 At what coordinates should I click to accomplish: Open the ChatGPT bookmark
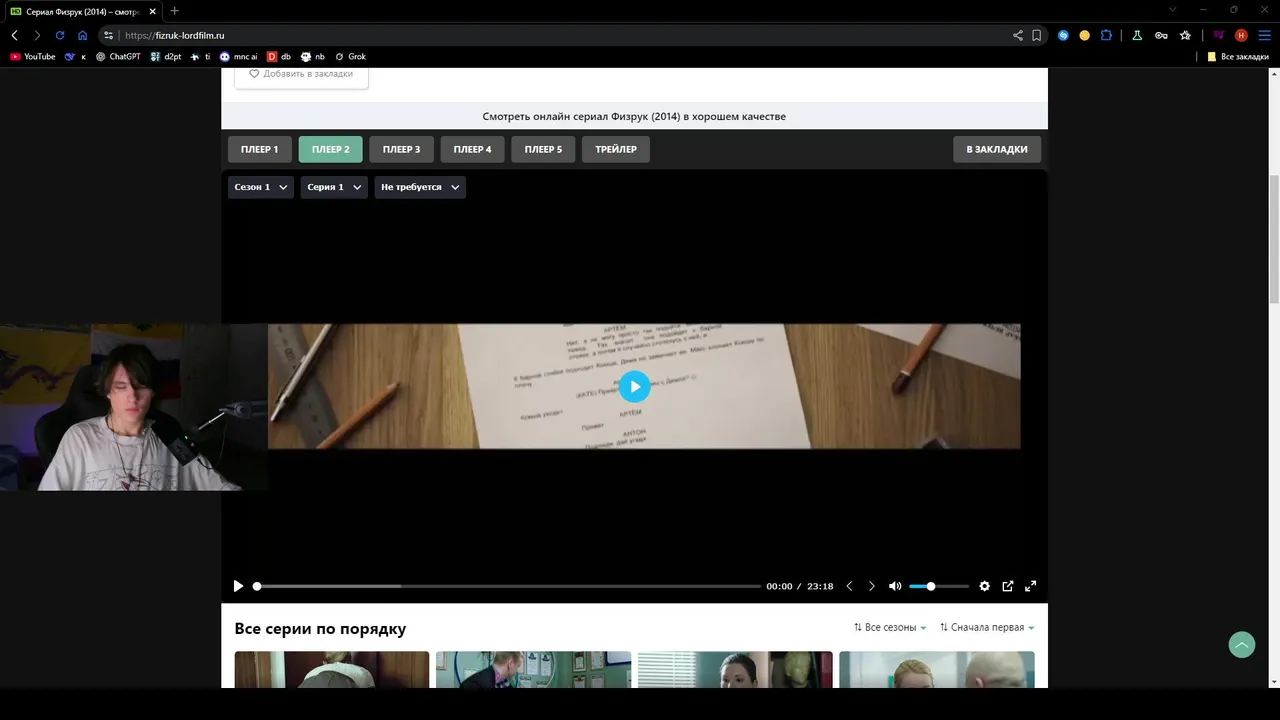coord(118,57)
